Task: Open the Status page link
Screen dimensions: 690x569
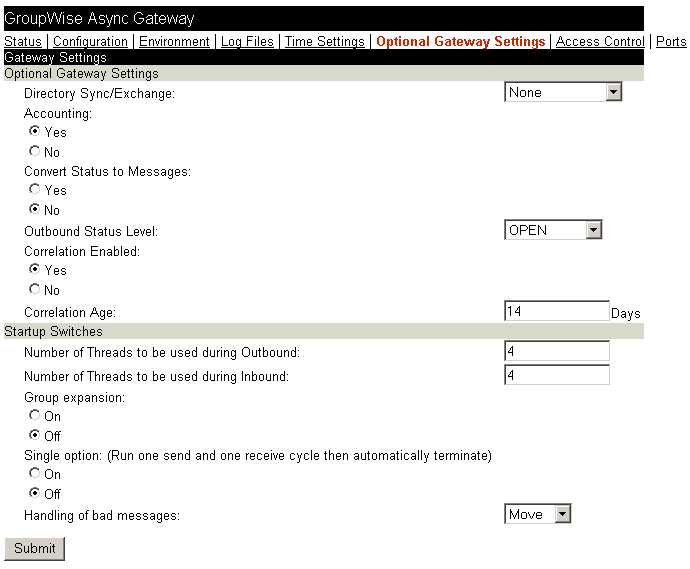Action: 23,41
